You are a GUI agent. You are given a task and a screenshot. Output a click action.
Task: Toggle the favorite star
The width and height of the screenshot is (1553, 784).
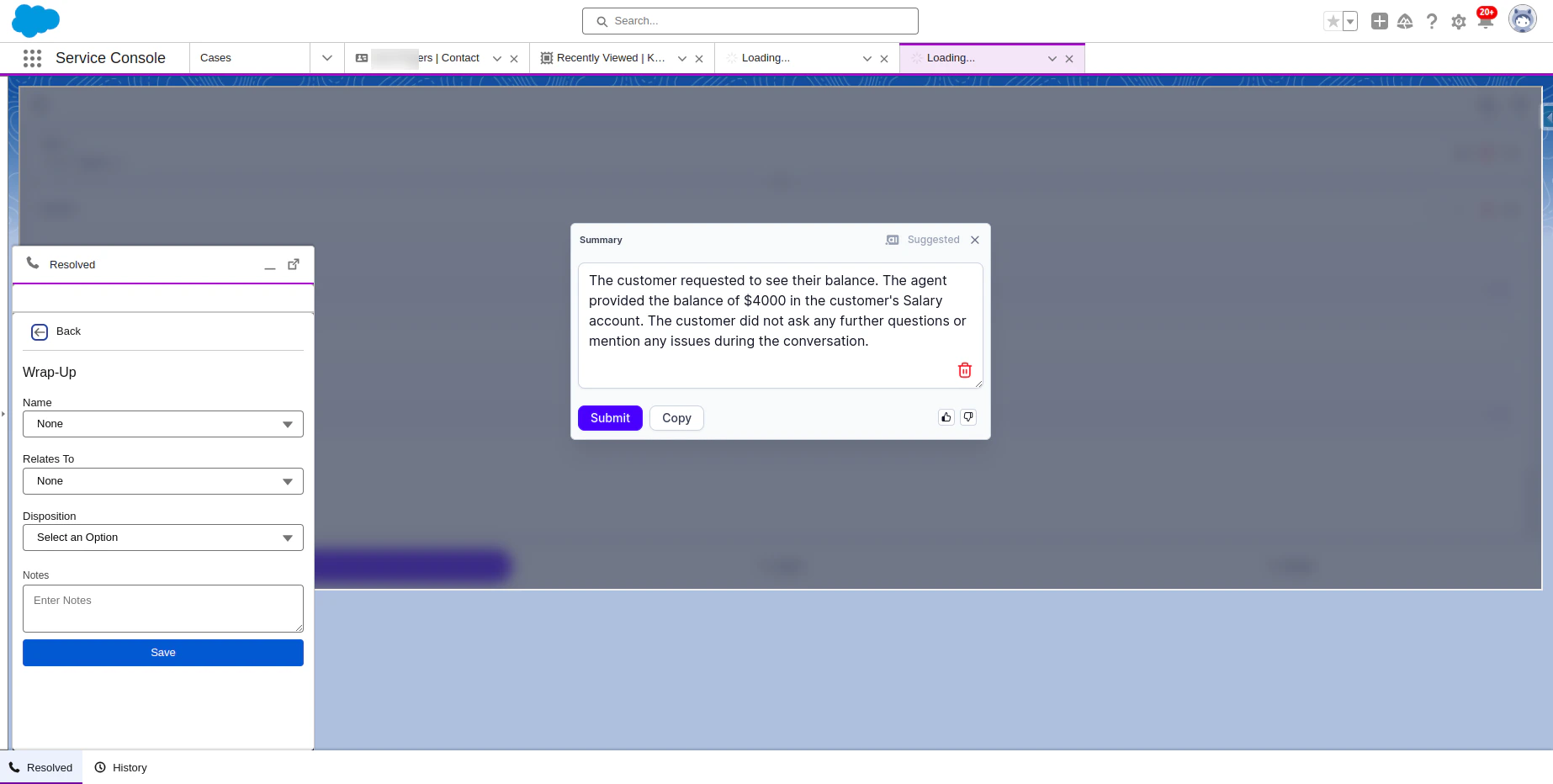tap(1332, 21)
